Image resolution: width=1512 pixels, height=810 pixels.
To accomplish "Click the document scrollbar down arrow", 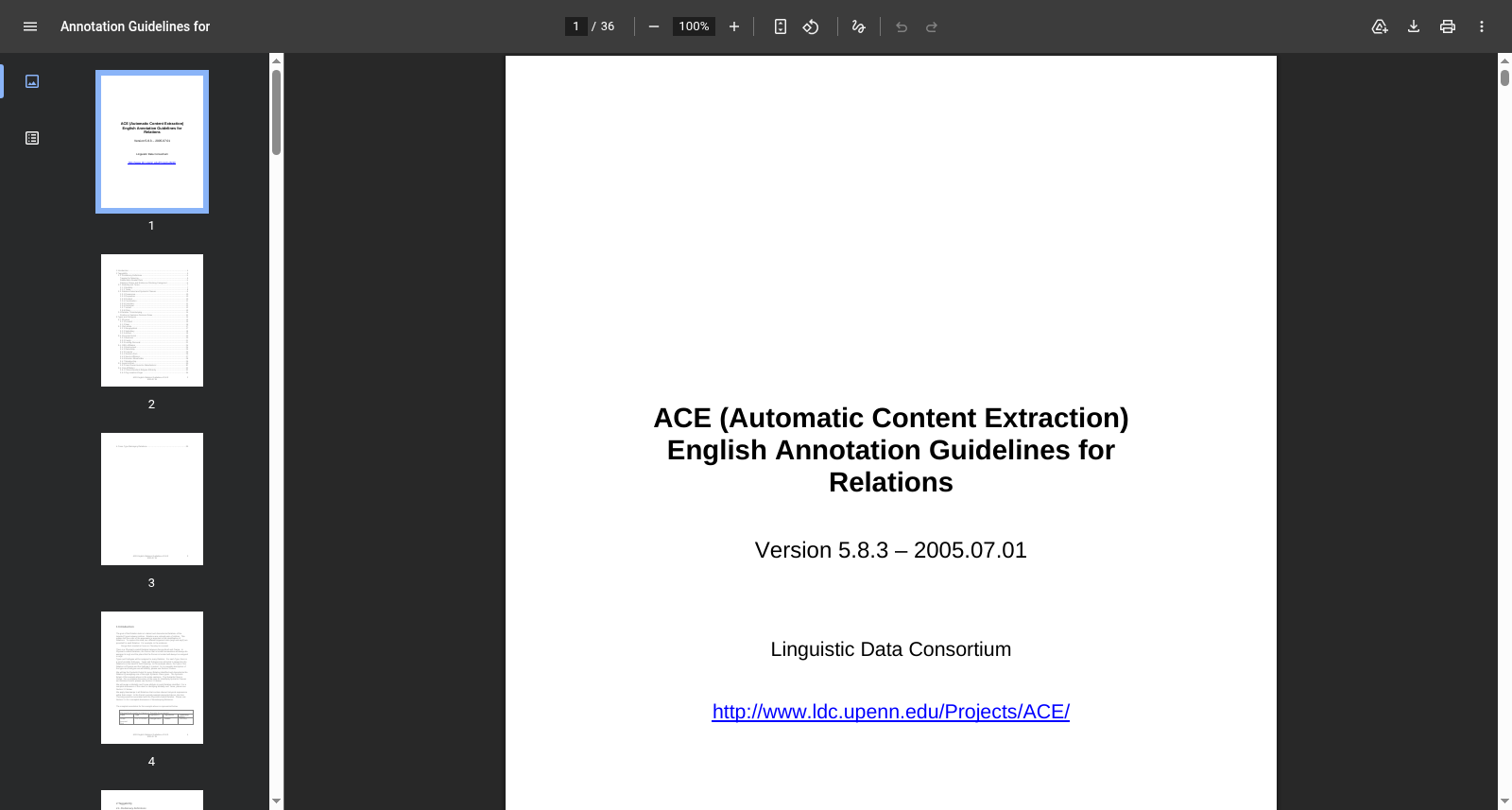I will tap(1504, 801).
